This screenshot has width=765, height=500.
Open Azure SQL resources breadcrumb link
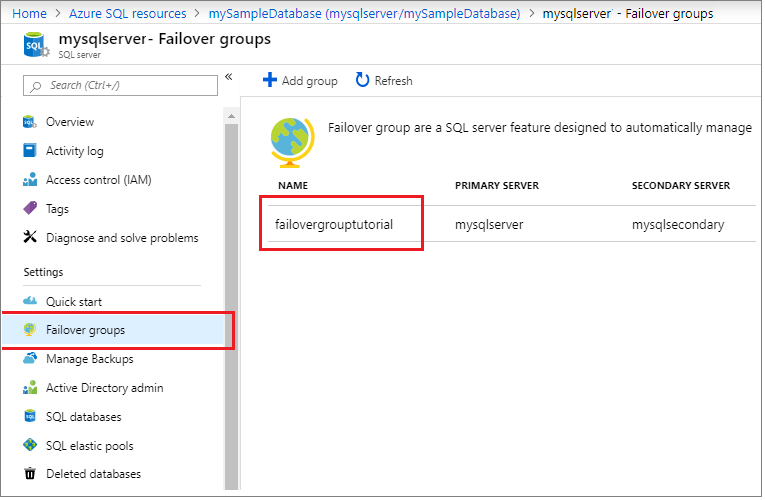(x=127, y=13)
